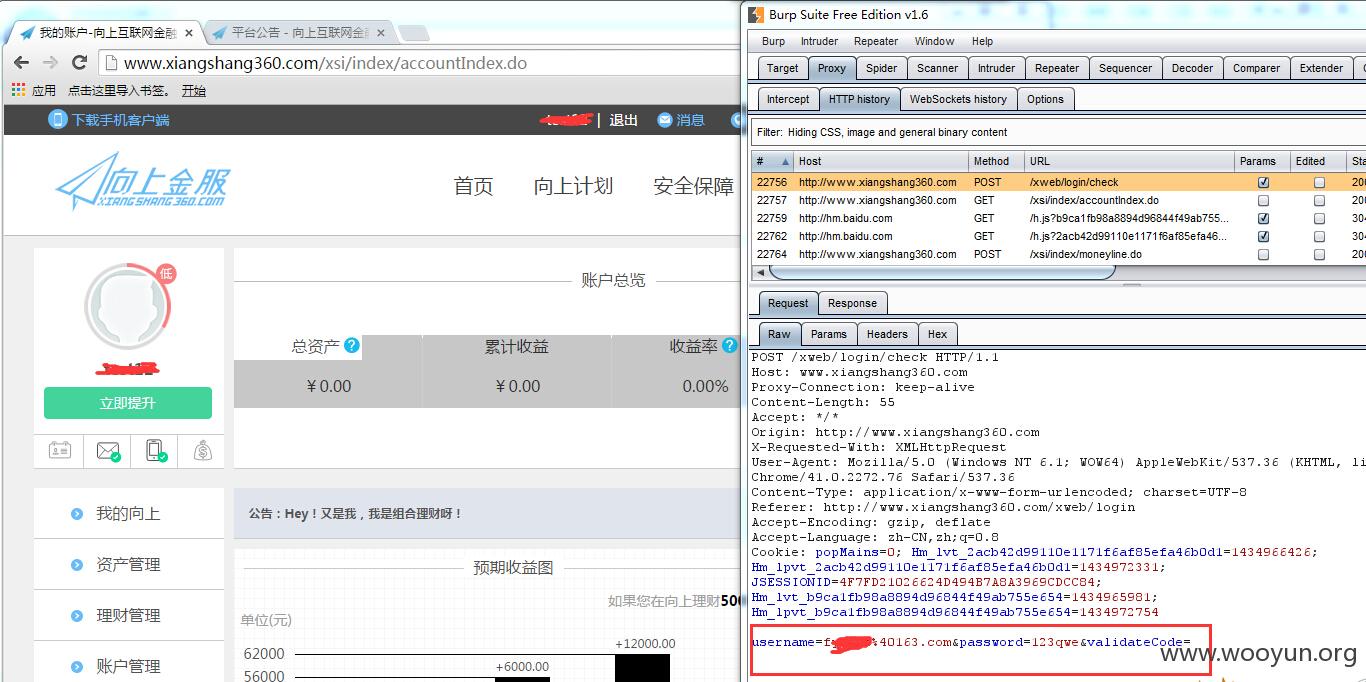Click the 向上金服 paper-plane logo
The height and width of the screenshot is (682, 1366).
[x=143, y=181]
